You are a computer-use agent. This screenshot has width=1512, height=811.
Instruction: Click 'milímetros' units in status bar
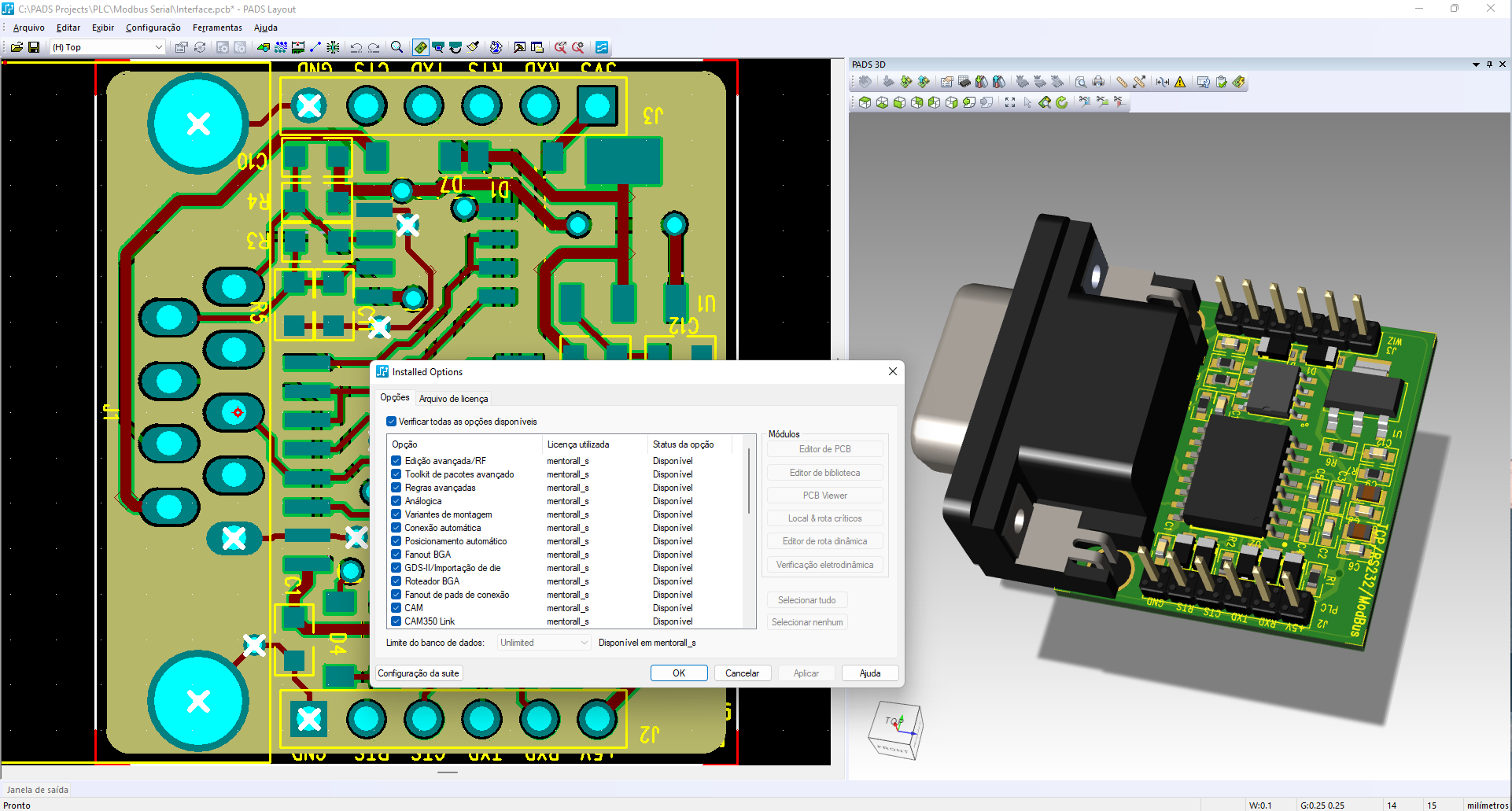pyautogui.click(x=1488, y=805)
